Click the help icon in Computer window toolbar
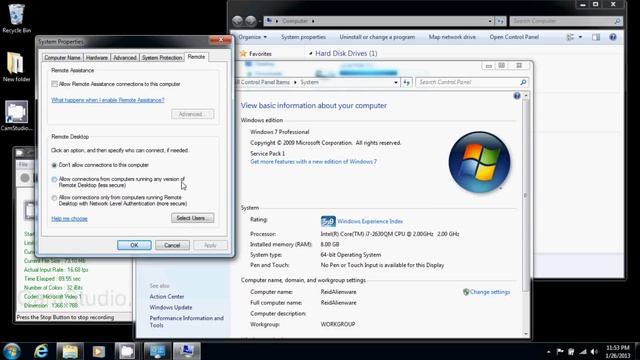 (x=613, y=37)
